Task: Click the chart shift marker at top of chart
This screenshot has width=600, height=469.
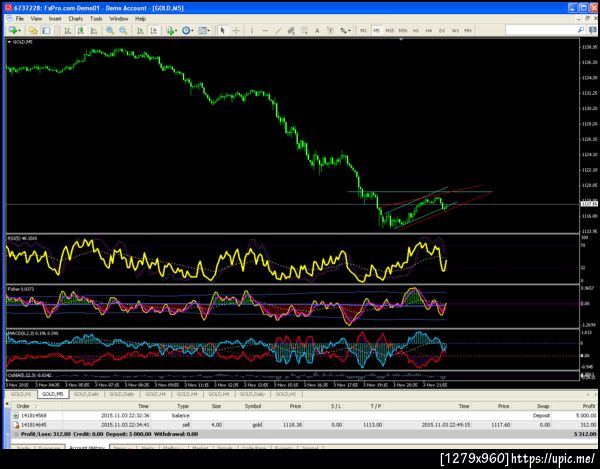Action: pos(401,39)
